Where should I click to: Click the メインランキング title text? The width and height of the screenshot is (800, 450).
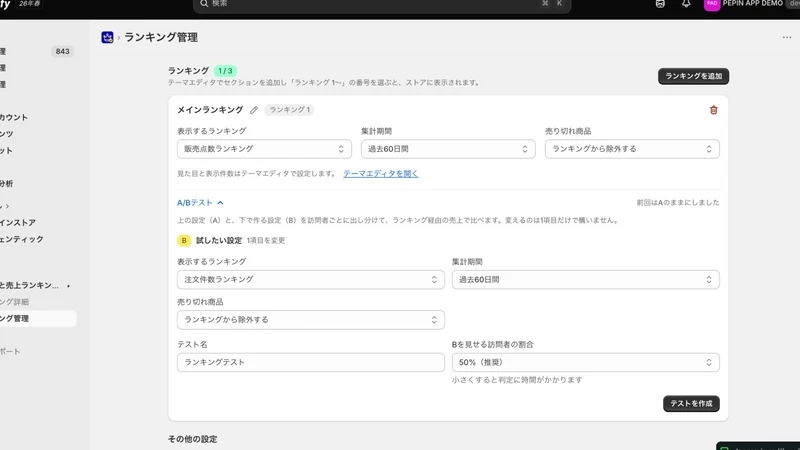(x=210, y=110)
